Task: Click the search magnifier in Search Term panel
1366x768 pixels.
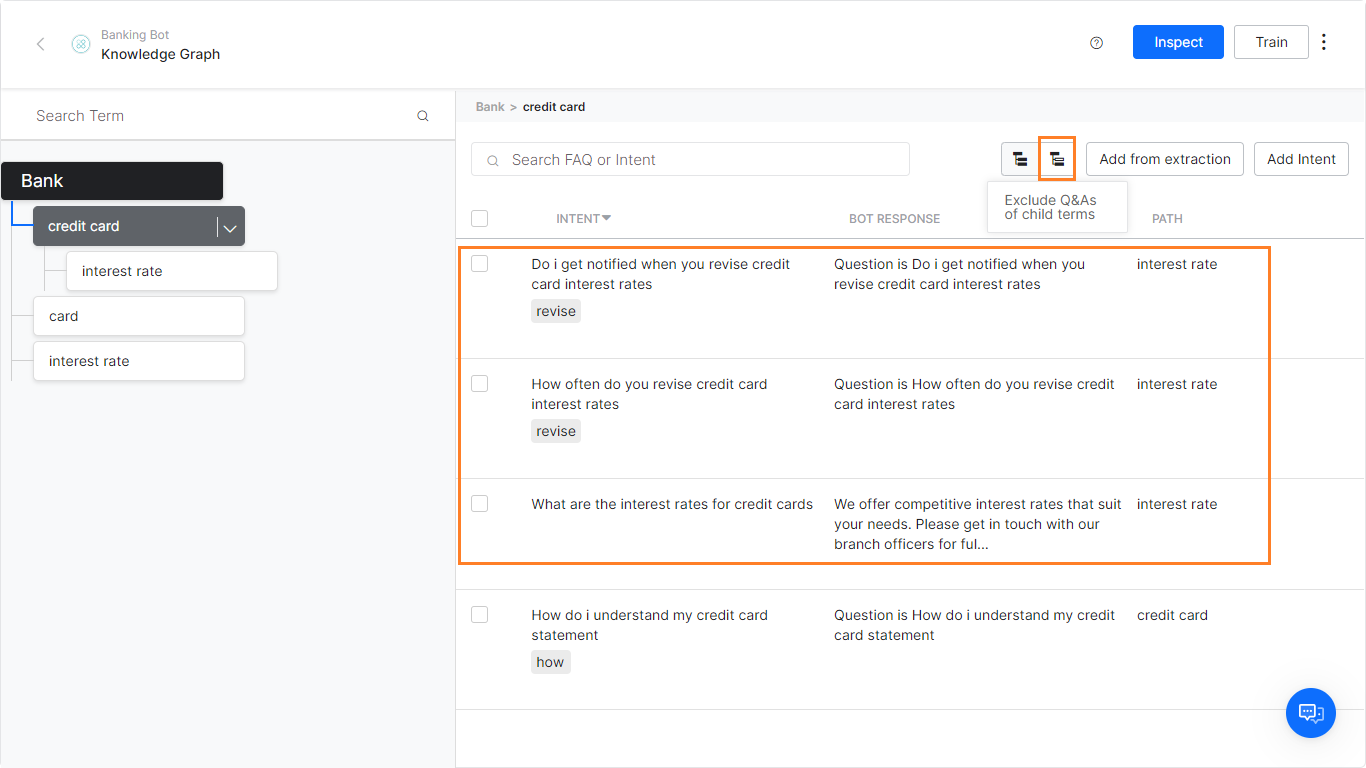Action: coord(422,115)
